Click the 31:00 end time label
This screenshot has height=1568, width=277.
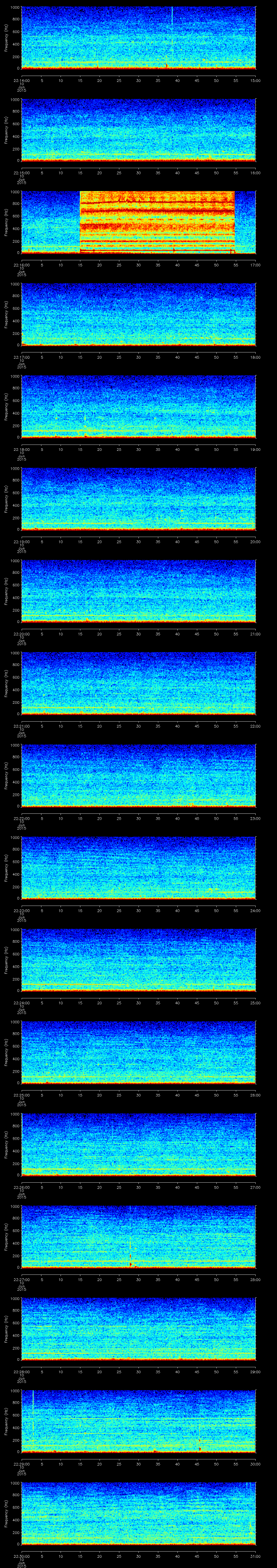click(x=256, y=1556)
